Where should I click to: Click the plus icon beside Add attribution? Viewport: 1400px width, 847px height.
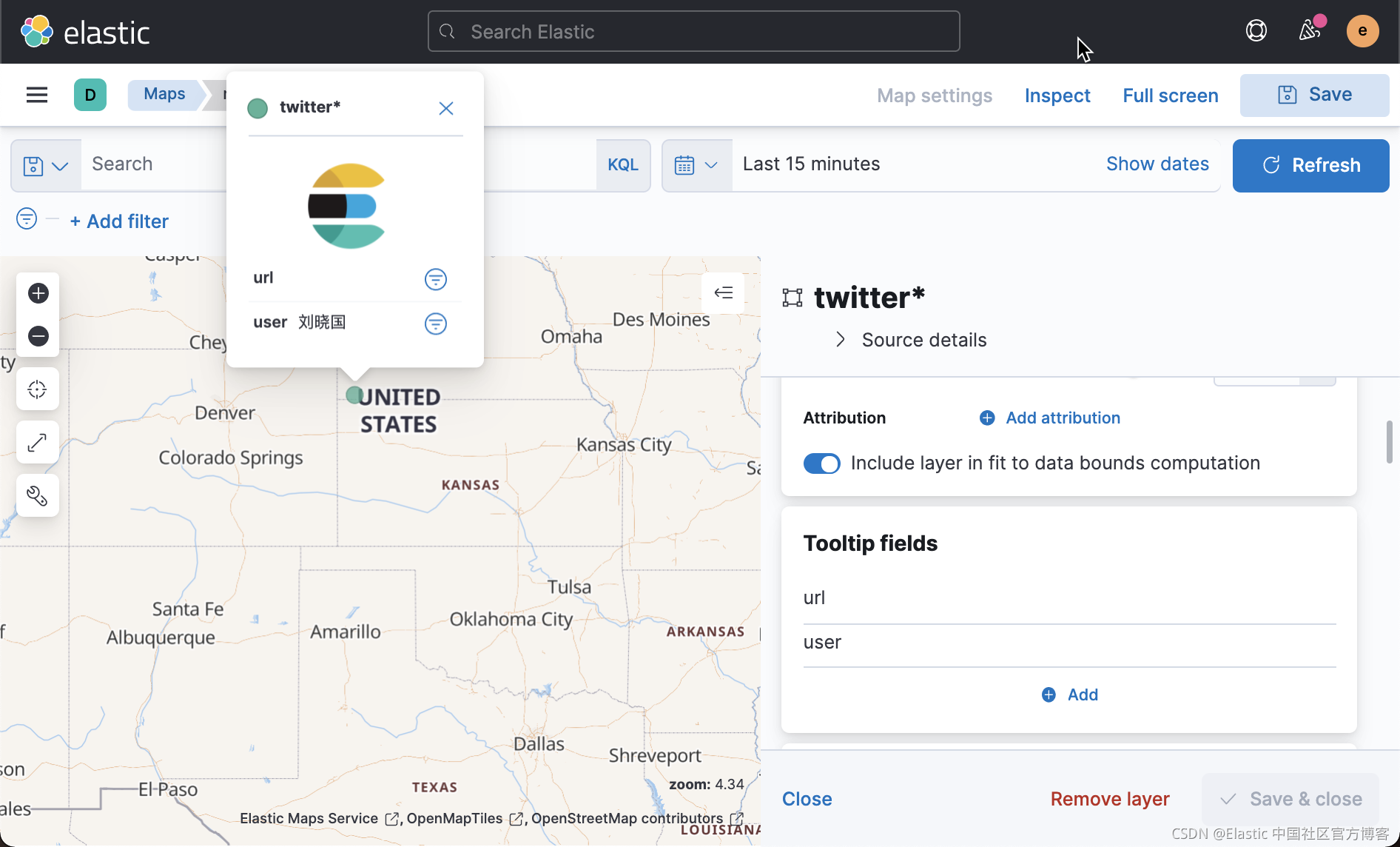click(x=987, y=418)
